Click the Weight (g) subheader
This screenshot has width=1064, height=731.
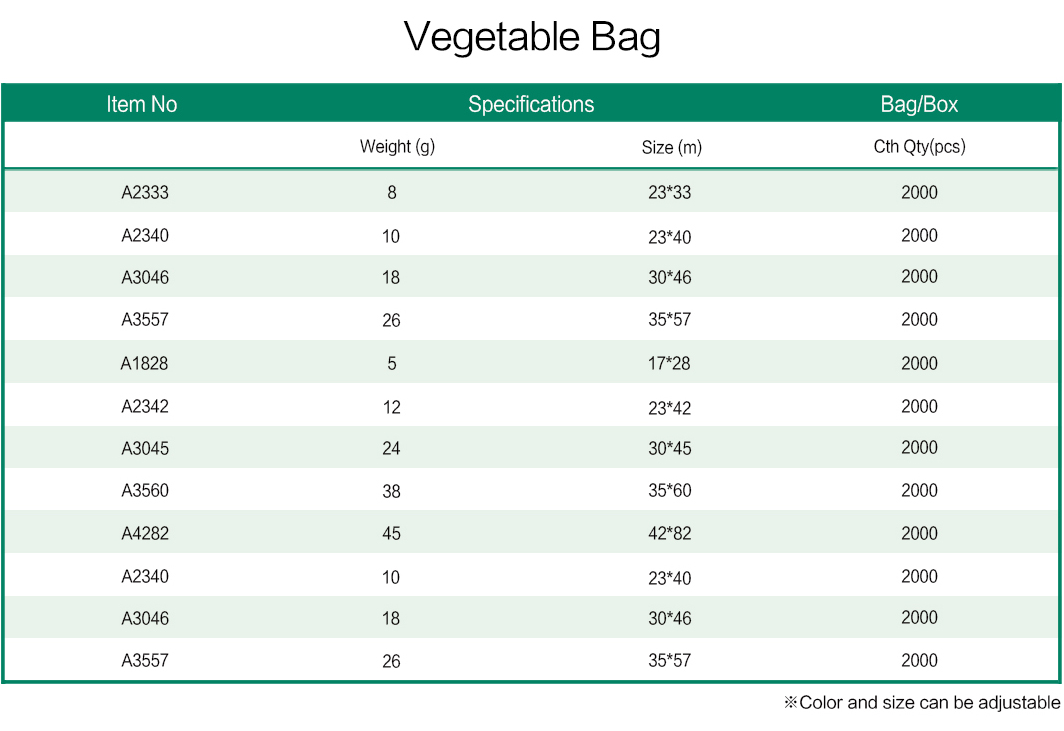point(397,147)
